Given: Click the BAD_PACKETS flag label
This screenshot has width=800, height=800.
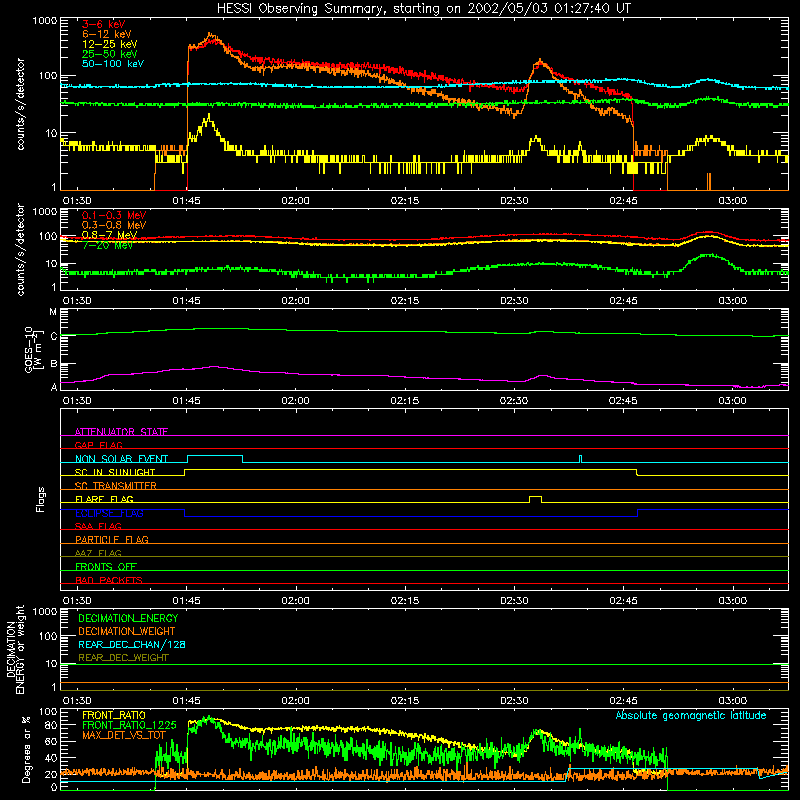Looking at the screenshot, I should coord(109,580).
